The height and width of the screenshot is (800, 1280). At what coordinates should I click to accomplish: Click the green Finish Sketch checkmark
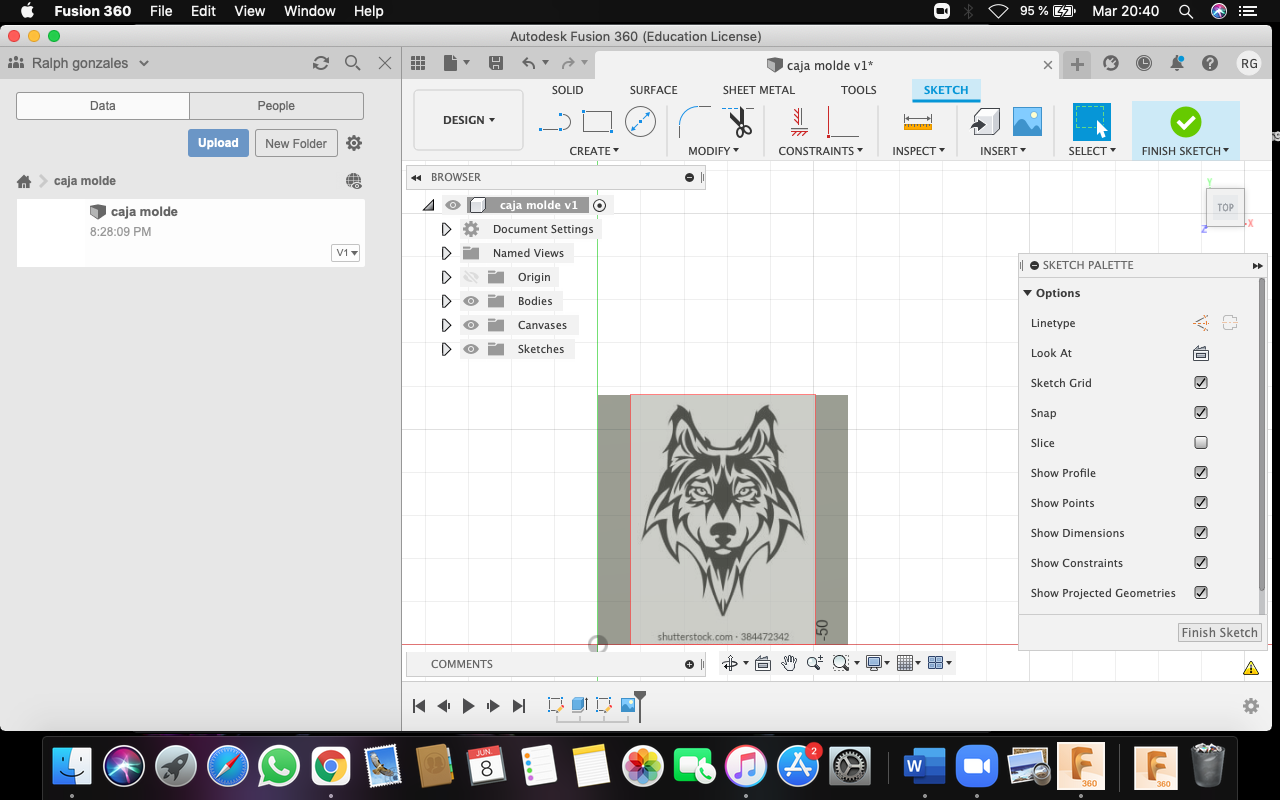coord(1186,122)
